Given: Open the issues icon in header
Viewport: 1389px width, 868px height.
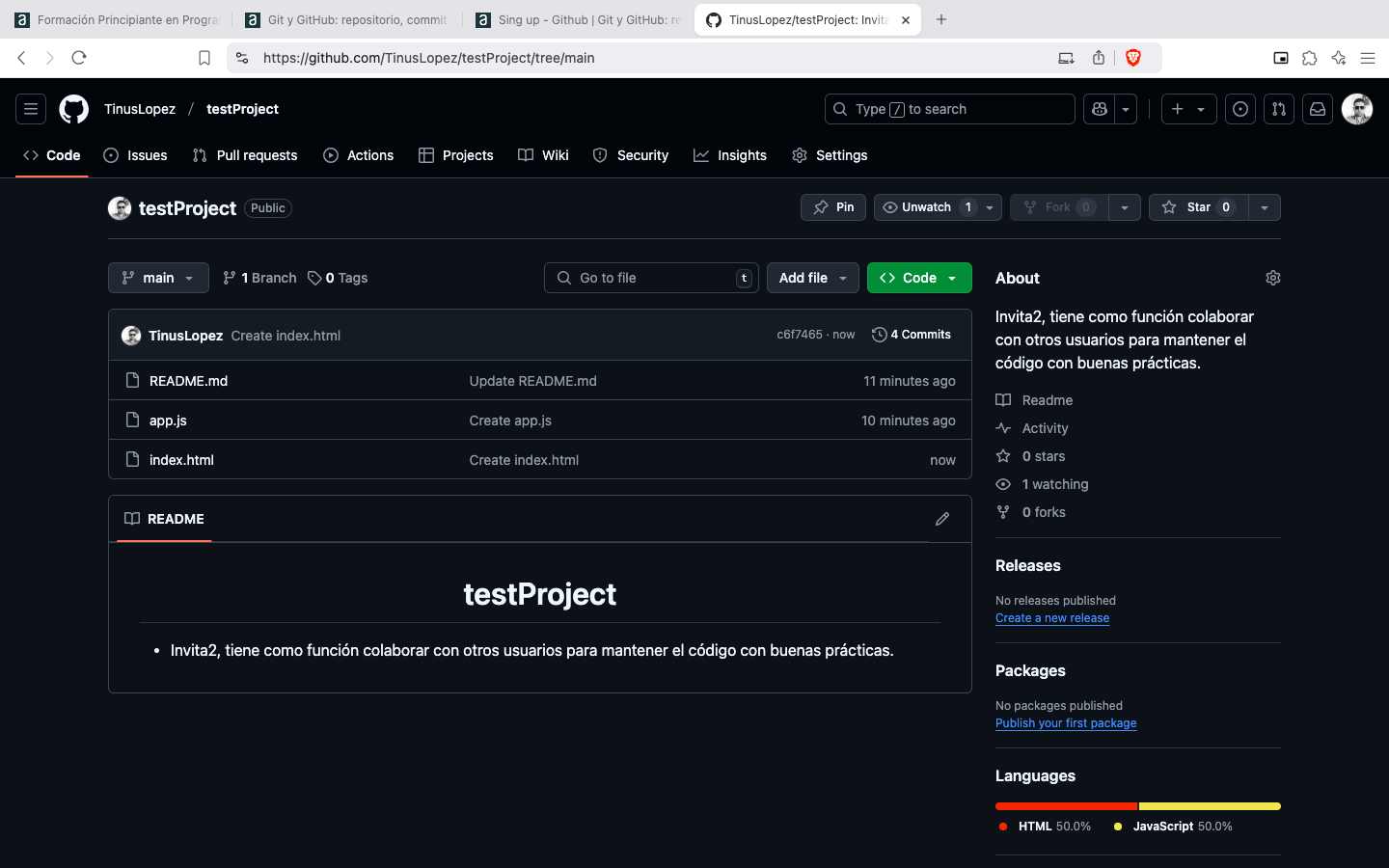Looking at the screenshot, I should 1240,109.
